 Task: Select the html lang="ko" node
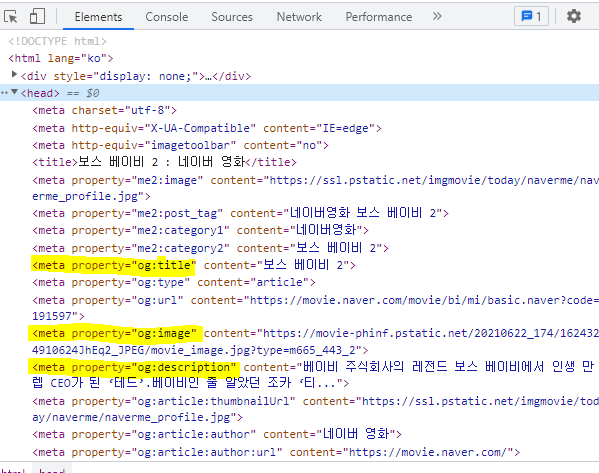61,58
